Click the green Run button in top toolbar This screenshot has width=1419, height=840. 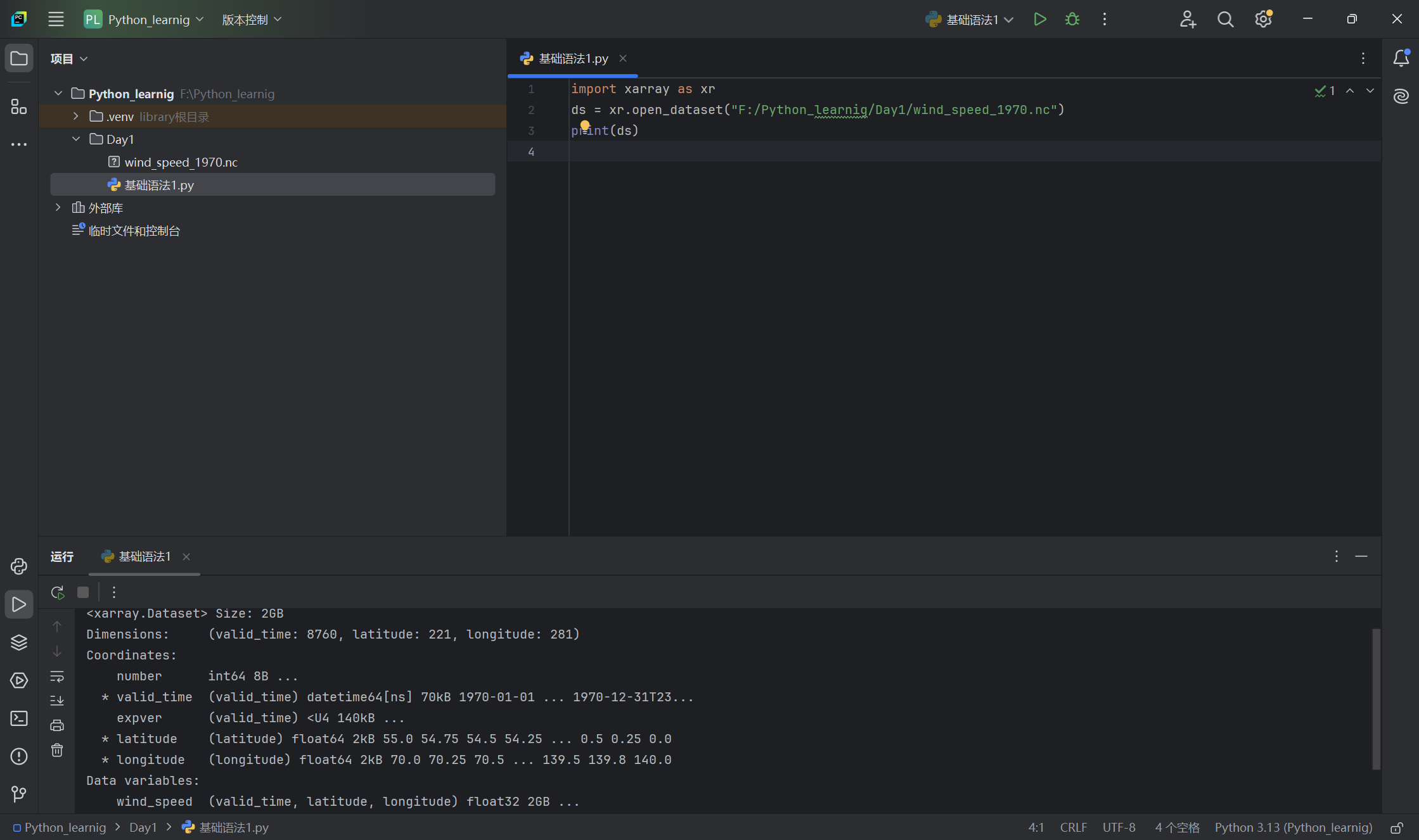(1039, 20)
